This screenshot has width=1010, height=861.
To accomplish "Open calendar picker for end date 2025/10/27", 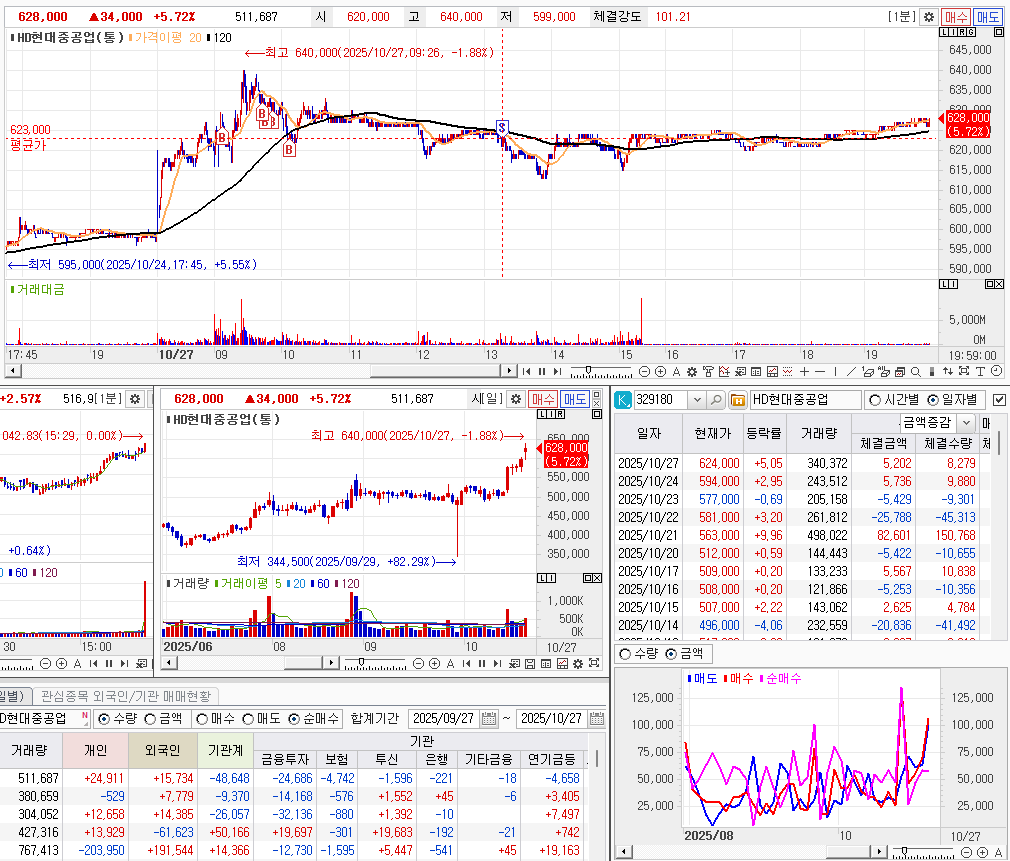I will click(597, 719).
